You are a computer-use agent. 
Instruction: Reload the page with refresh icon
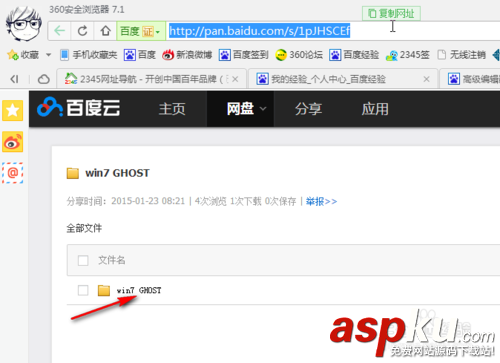pos(82,31)
